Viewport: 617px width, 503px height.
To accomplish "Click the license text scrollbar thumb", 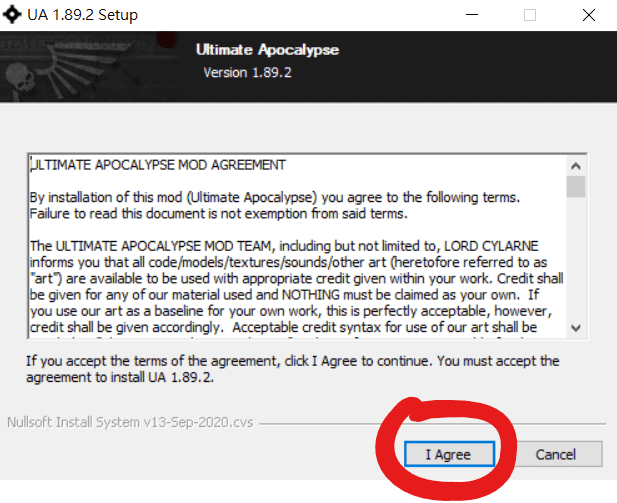I will 576,187.
